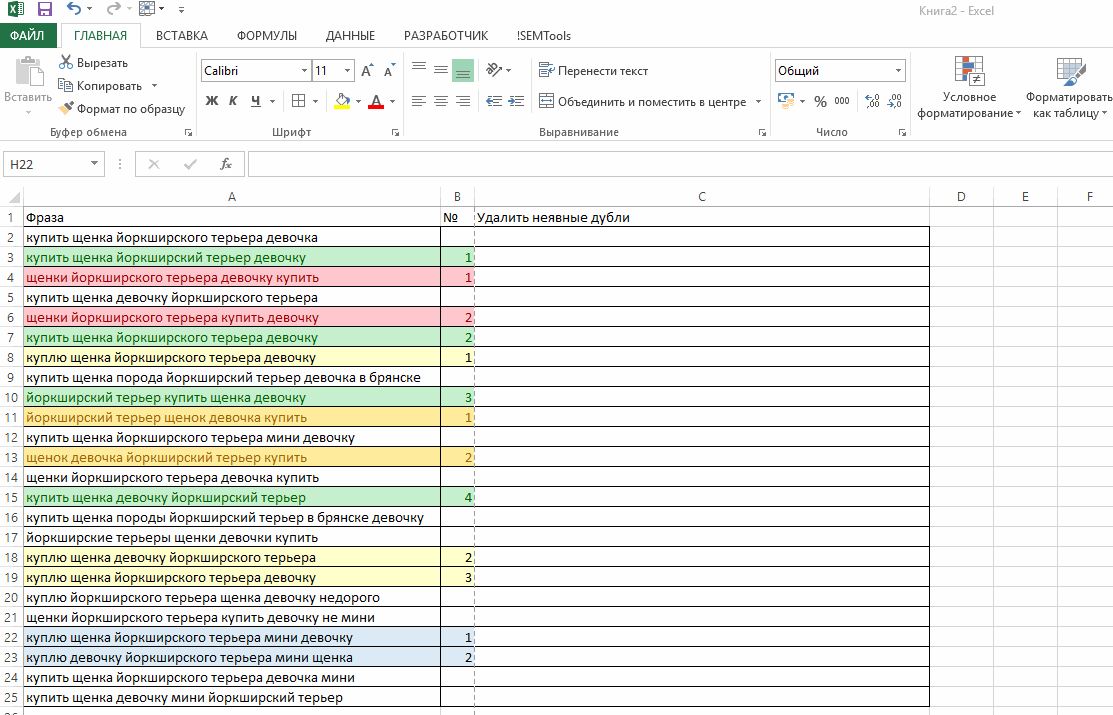Screen dimensions: 1113x715
Task: Click the text Orientation icon
Action: (x=494, y=70)
